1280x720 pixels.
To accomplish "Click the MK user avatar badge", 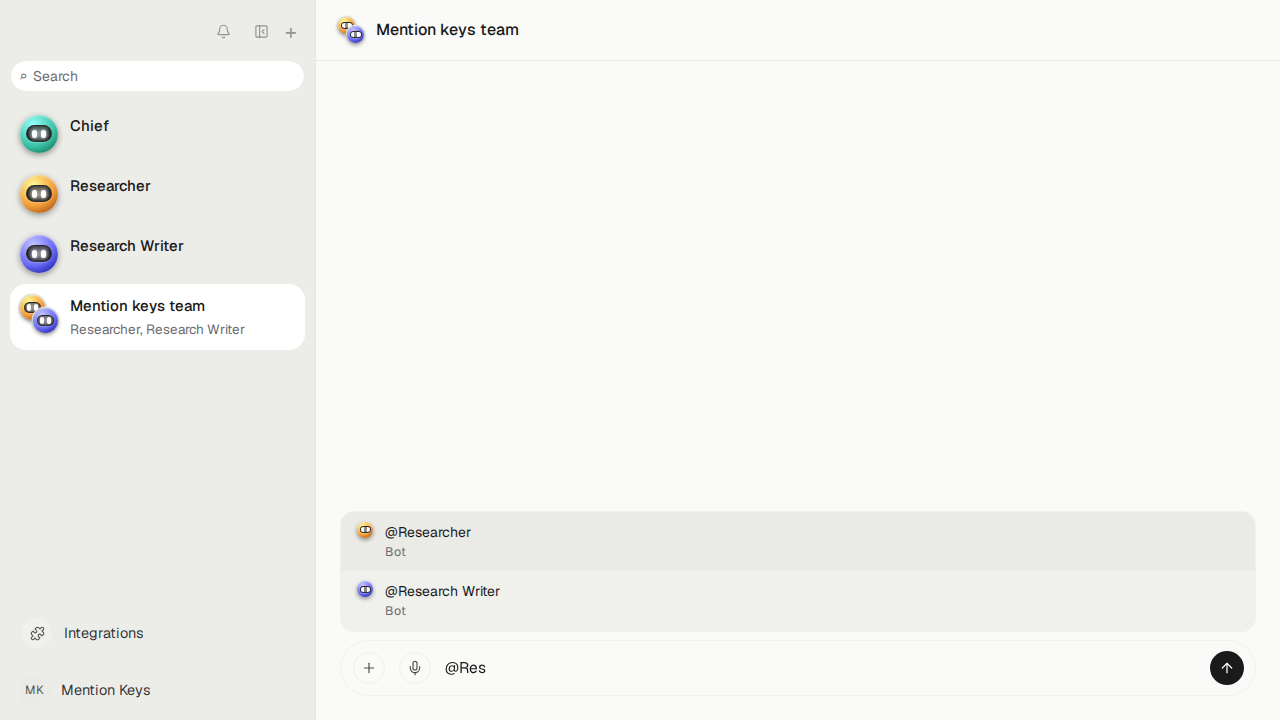I will pos(35,690).
